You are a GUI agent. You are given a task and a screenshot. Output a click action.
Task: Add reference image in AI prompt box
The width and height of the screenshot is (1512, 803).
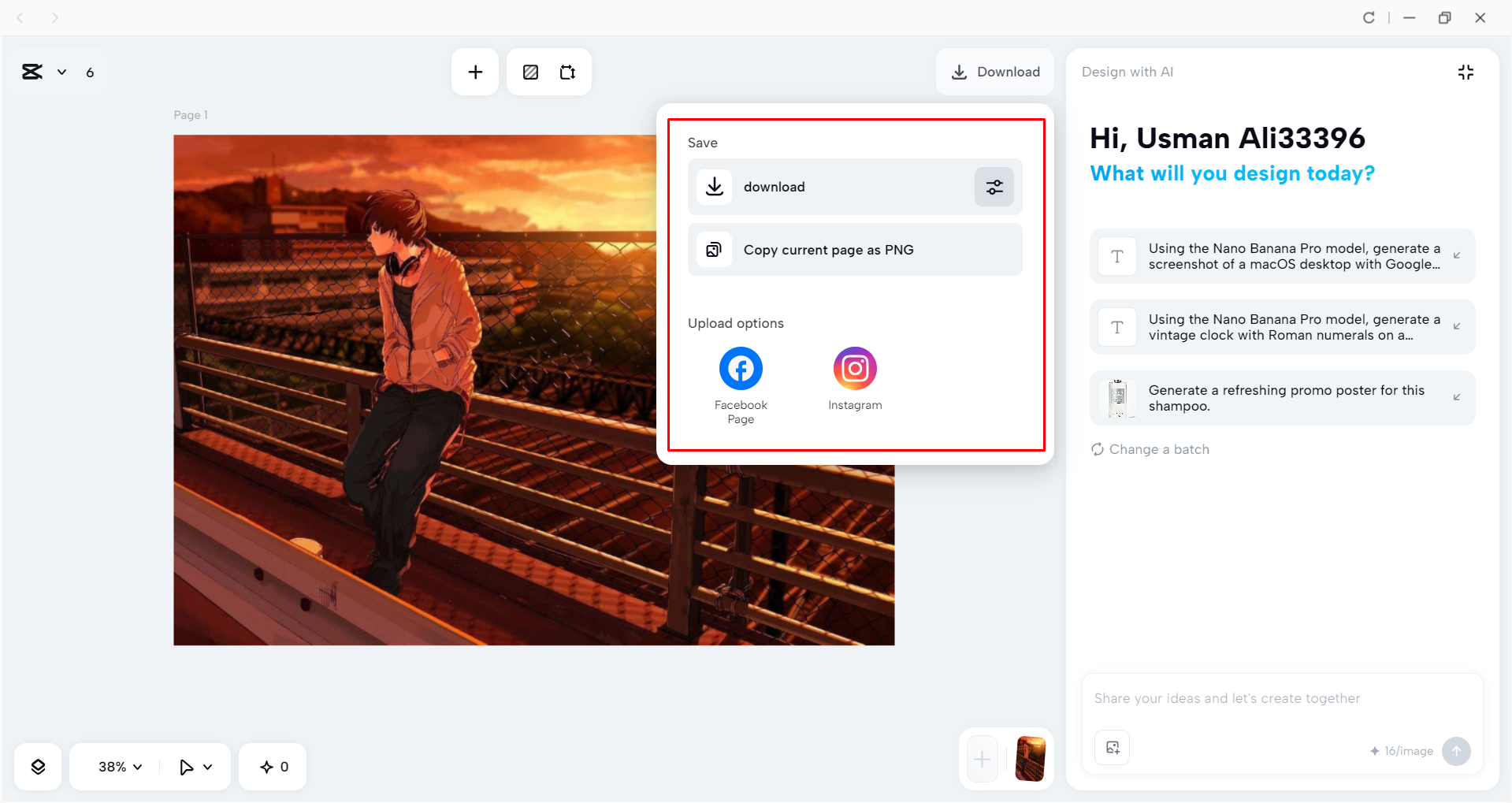1113,748
